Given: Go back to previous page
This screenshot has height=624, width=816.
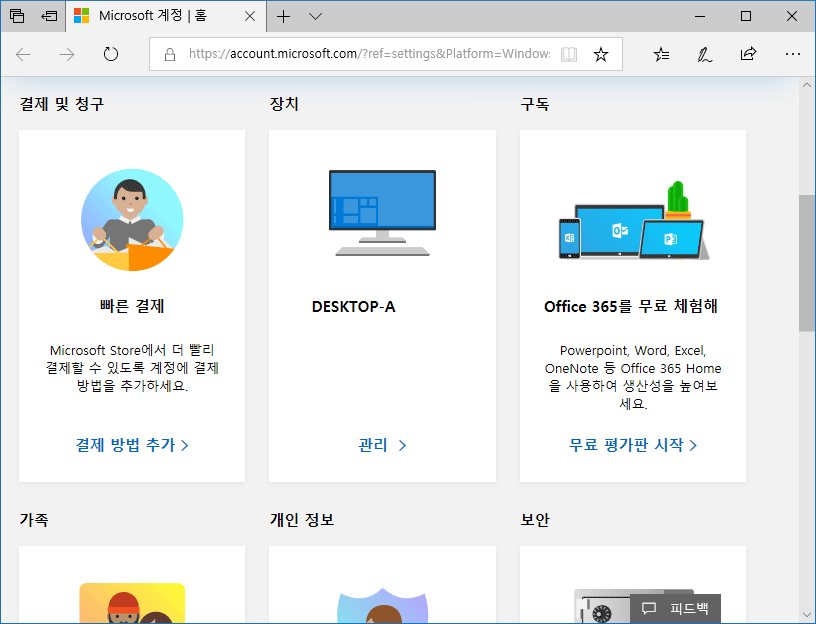Looking at the screenshot, I should 23,54.
